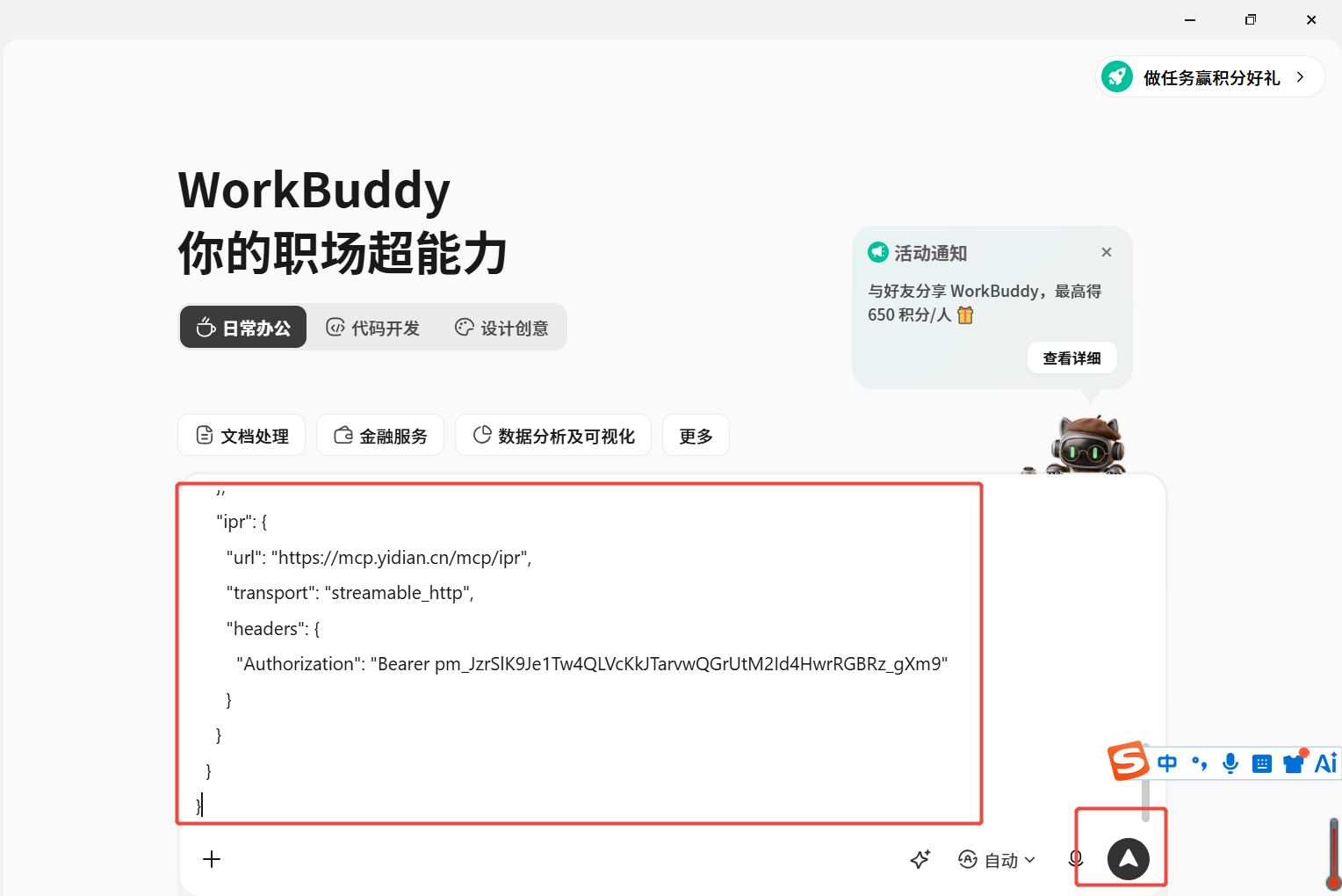The height and width of the screenshot is (896, 1342).
Task: Open the 做任务赢积分好礼 rewards banner
Action: tap(1210, 77)
